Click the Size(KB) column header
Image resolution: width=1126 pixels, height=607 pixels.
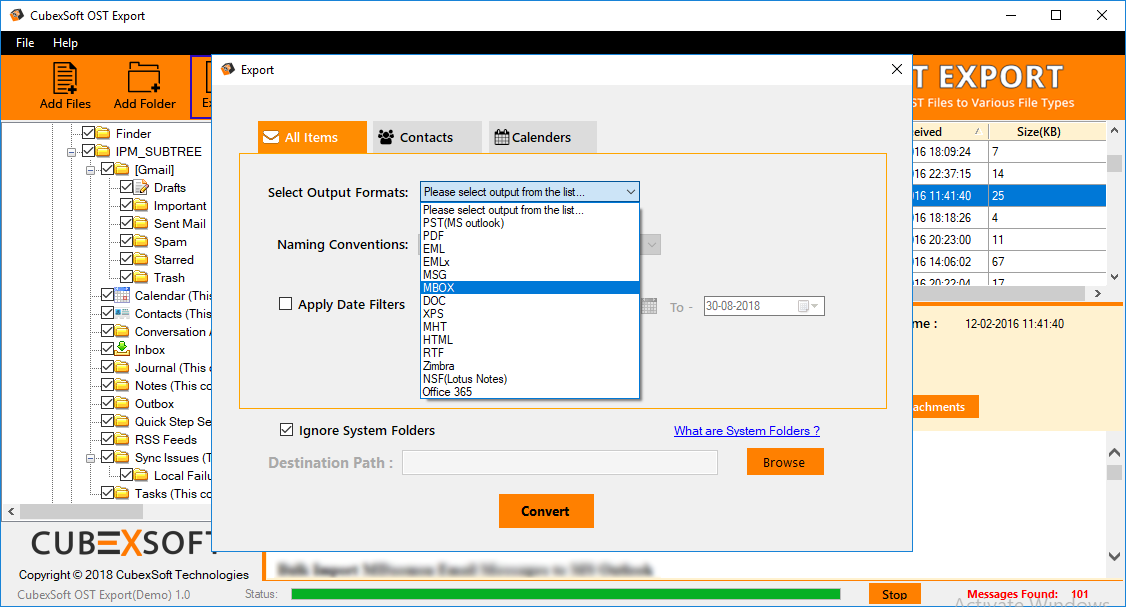tap(1046, 131)
